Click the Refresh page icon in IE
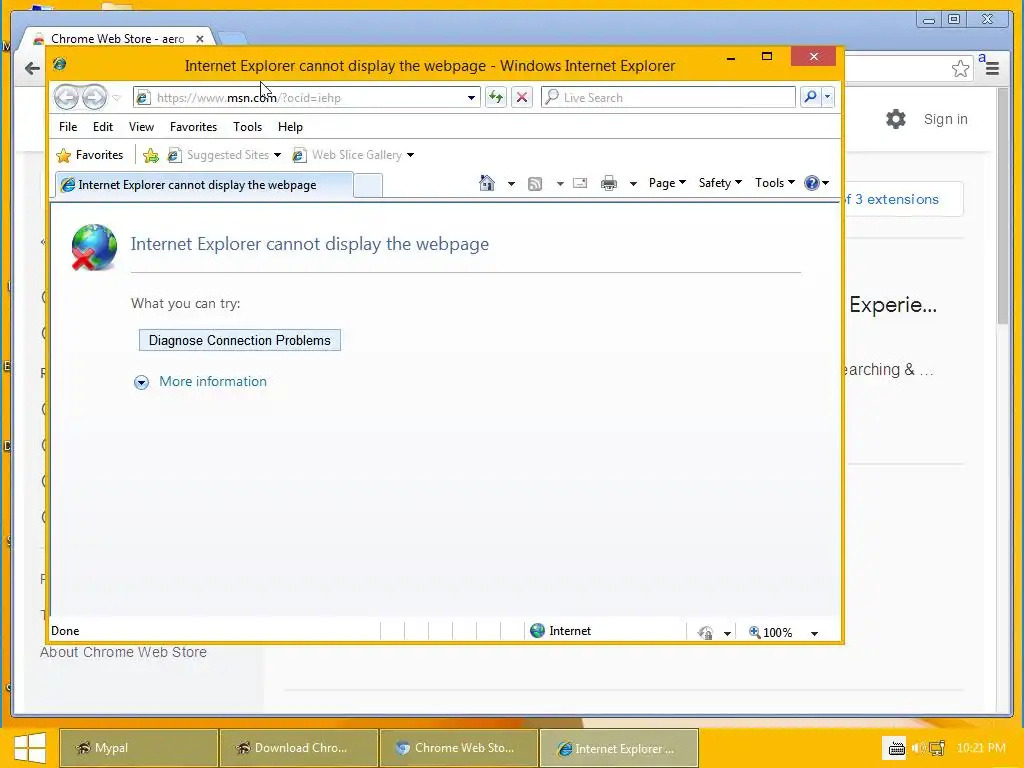 click(x=496, y=97)
